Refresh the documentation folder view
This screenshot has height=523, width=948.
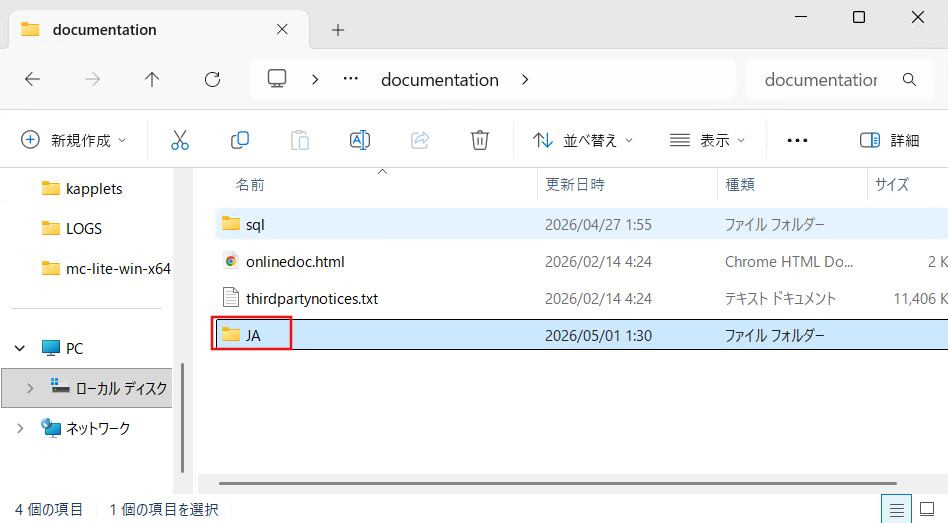point(212,79)
